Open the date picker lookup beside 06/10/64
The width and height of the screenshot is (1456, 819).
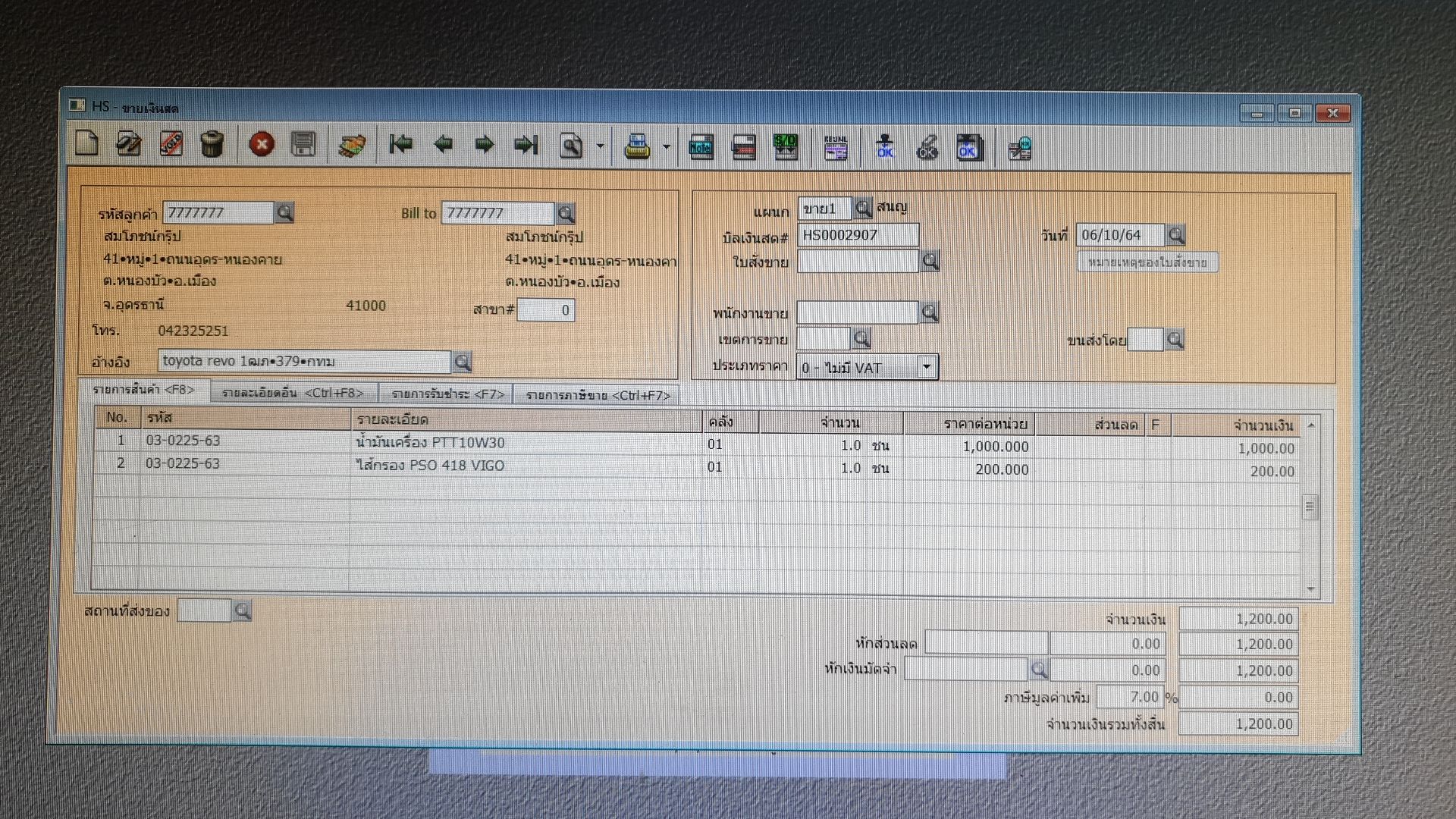pos(1176,234)
